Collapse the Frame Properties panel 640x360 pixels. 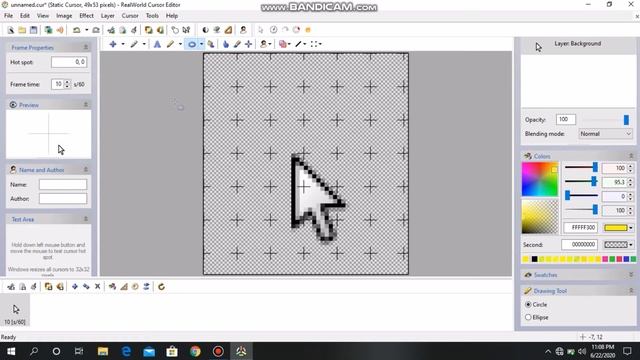pos(86,47)
